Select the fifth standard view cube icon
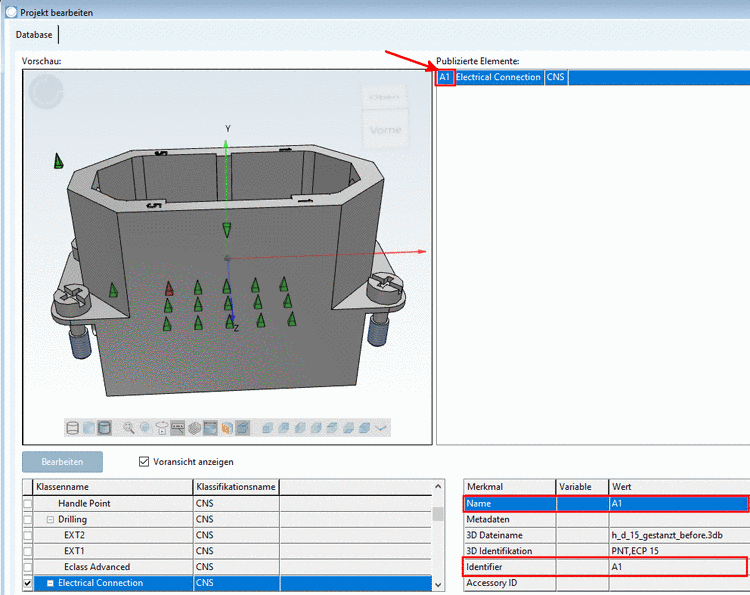This screenshot has width=750, height=595. point(332,428)
